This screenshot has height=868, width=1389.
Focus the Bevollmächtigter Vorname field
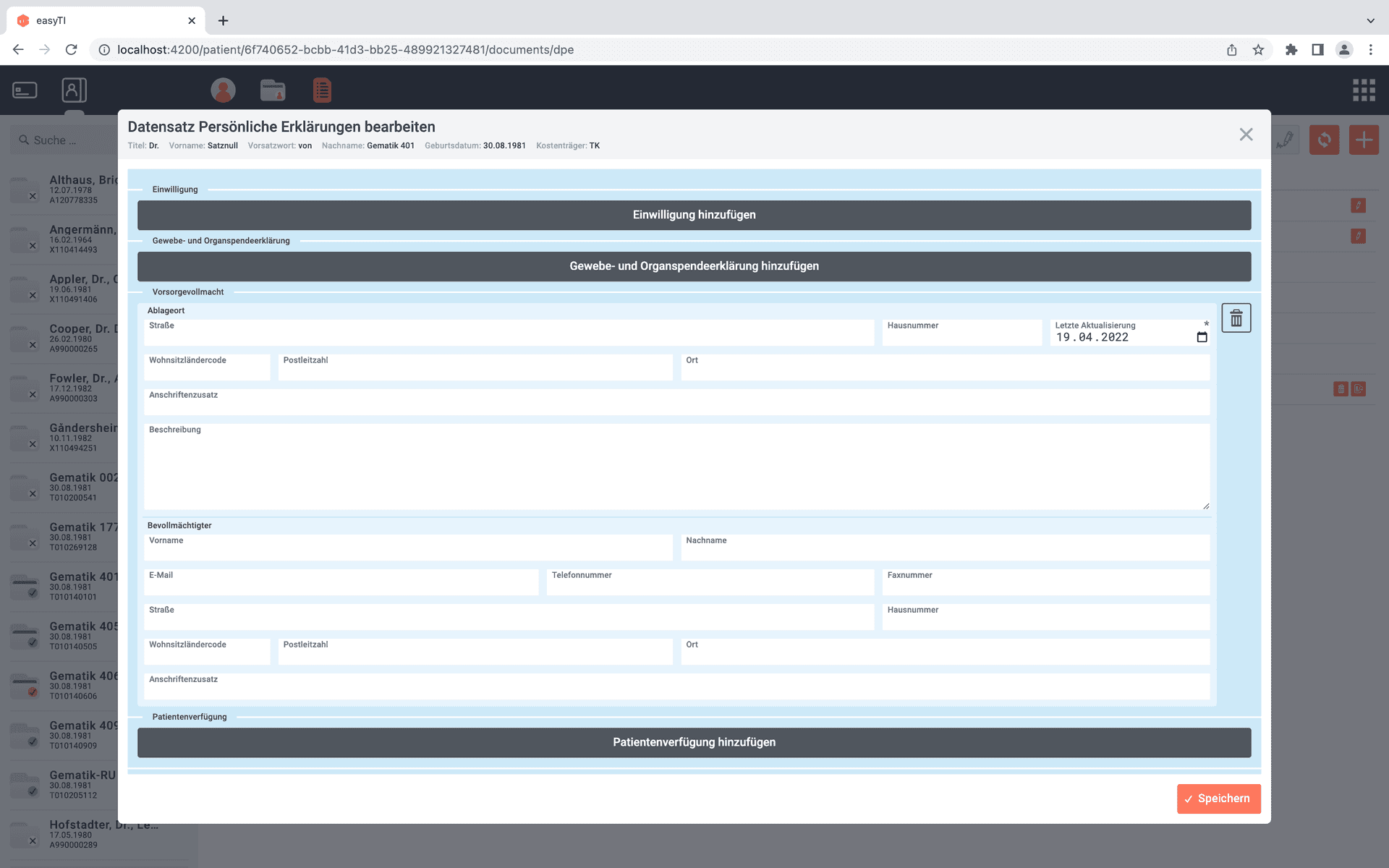click(408, 551)
